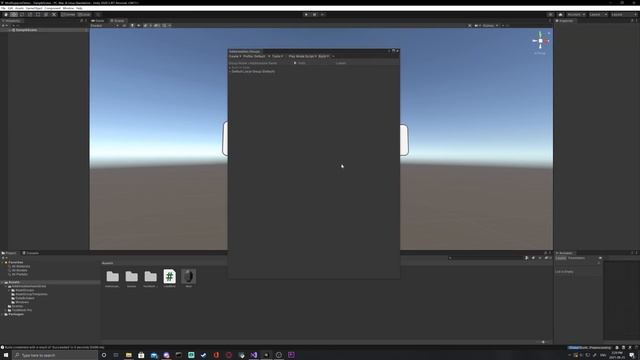Open the Edit menu
Image resolution: width=640 pixels, height=360 pixels.
click(10, 8)
